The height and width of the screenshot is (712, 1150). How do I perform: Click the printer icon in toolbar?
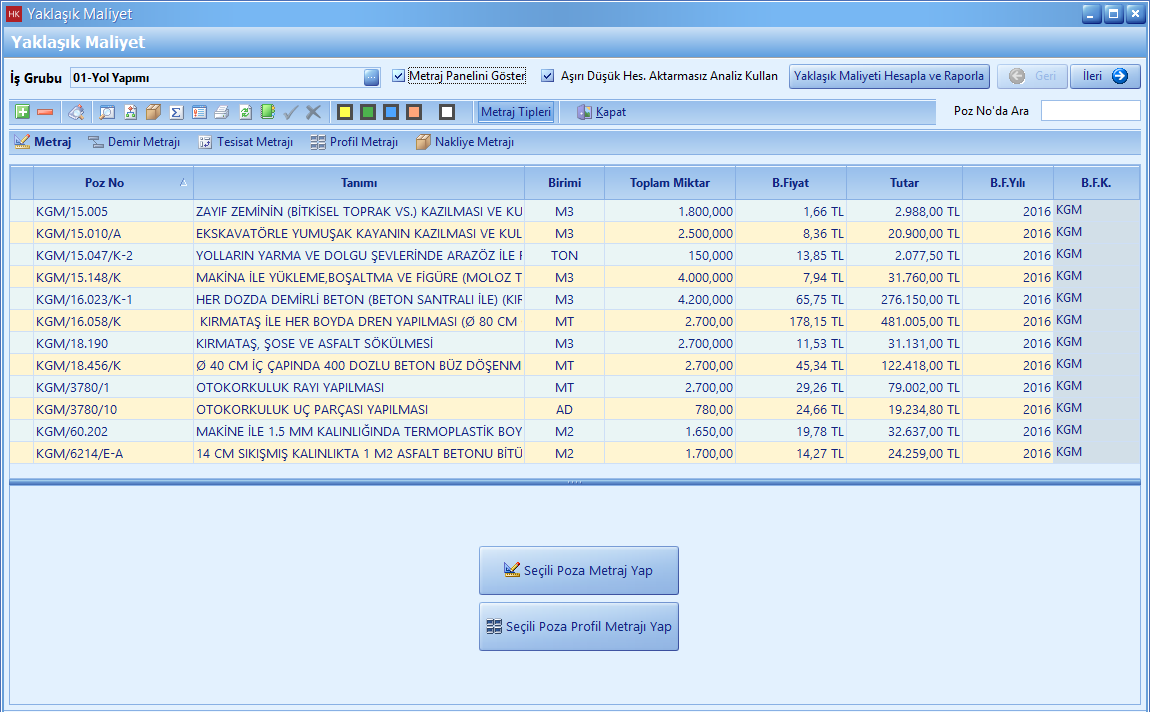[x=221, y=112]
